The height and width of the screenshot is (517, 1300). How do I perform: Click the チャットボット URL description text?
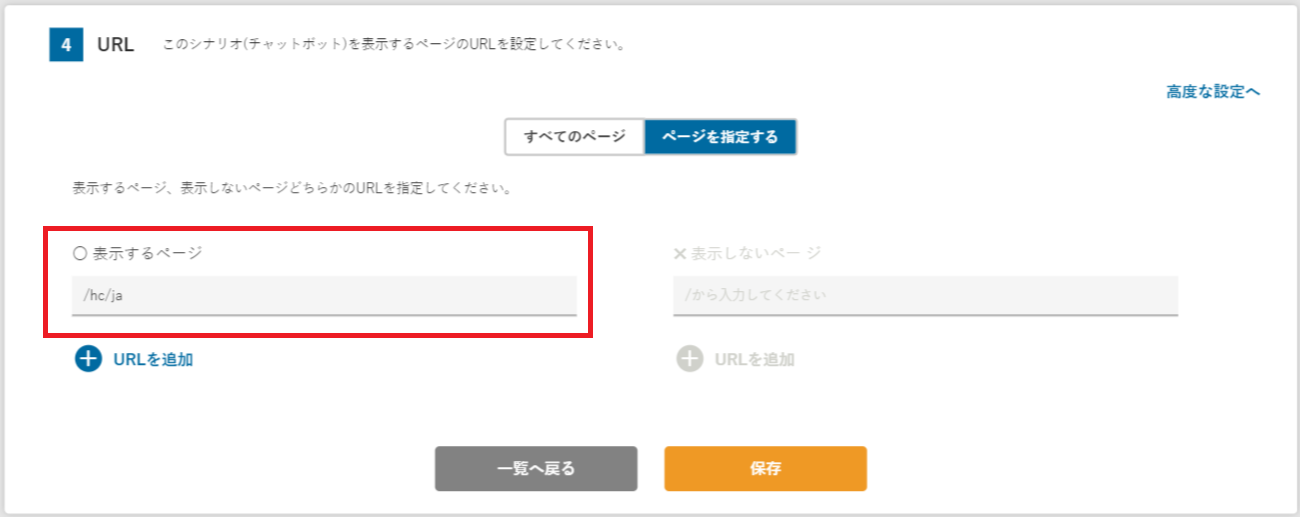(x=394, y=45)
